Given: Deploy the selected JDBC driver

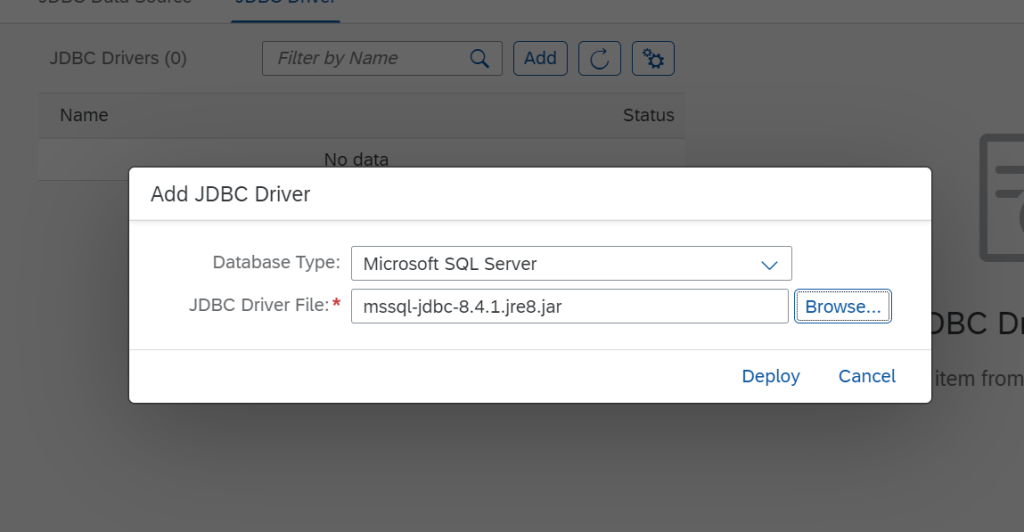Looking at the screenshot, I should point(770,376).
